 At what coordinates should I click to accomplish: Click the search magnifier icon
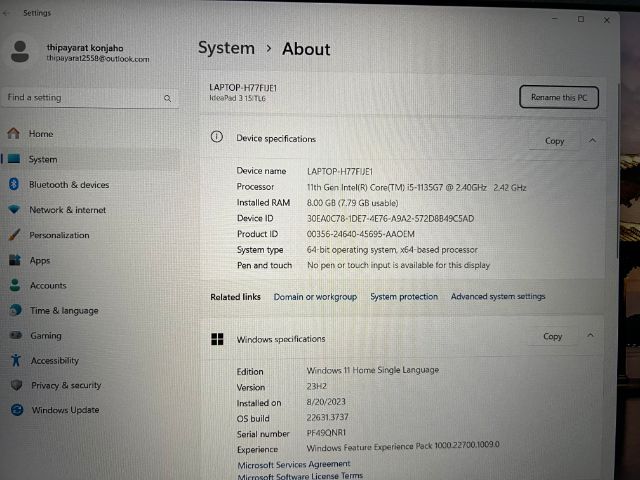tap(167, 98)
